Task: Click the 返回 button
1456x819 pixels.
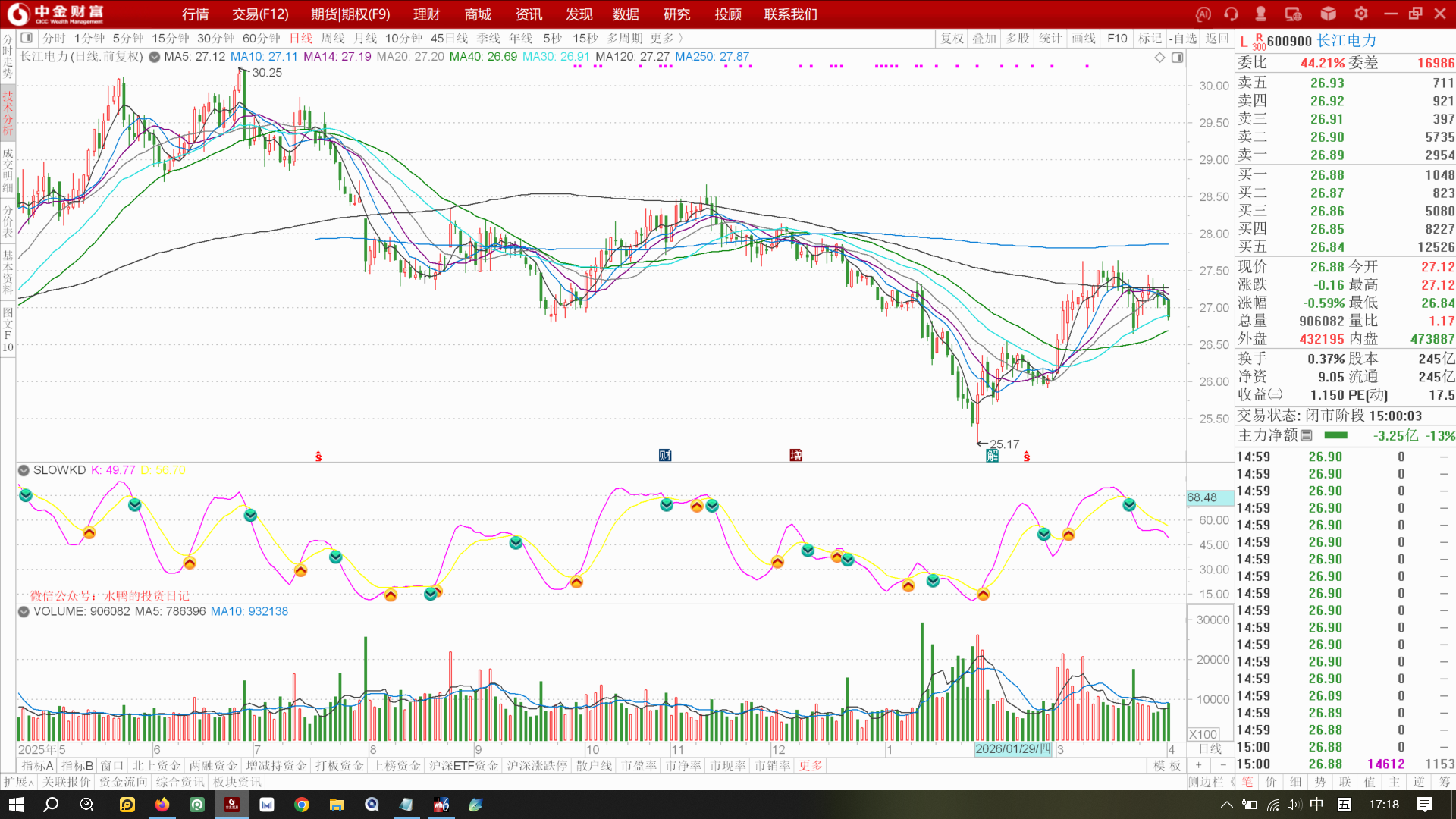Action: pos(1216,38)
